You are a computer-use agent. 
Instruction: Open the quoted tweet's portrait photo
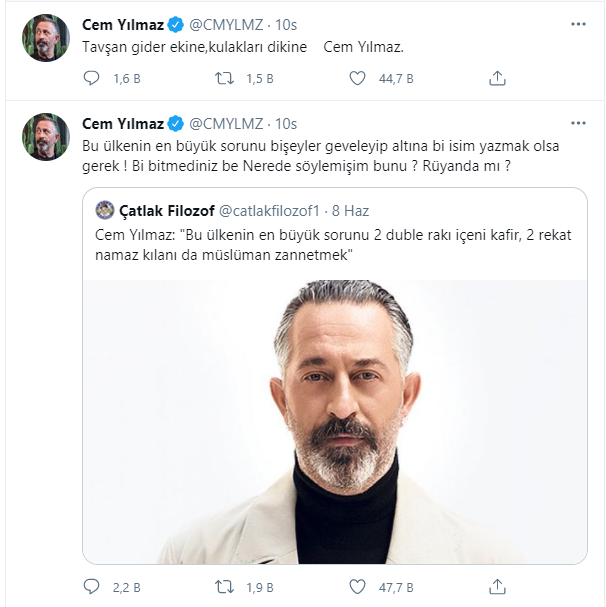[x=335, y=422]
